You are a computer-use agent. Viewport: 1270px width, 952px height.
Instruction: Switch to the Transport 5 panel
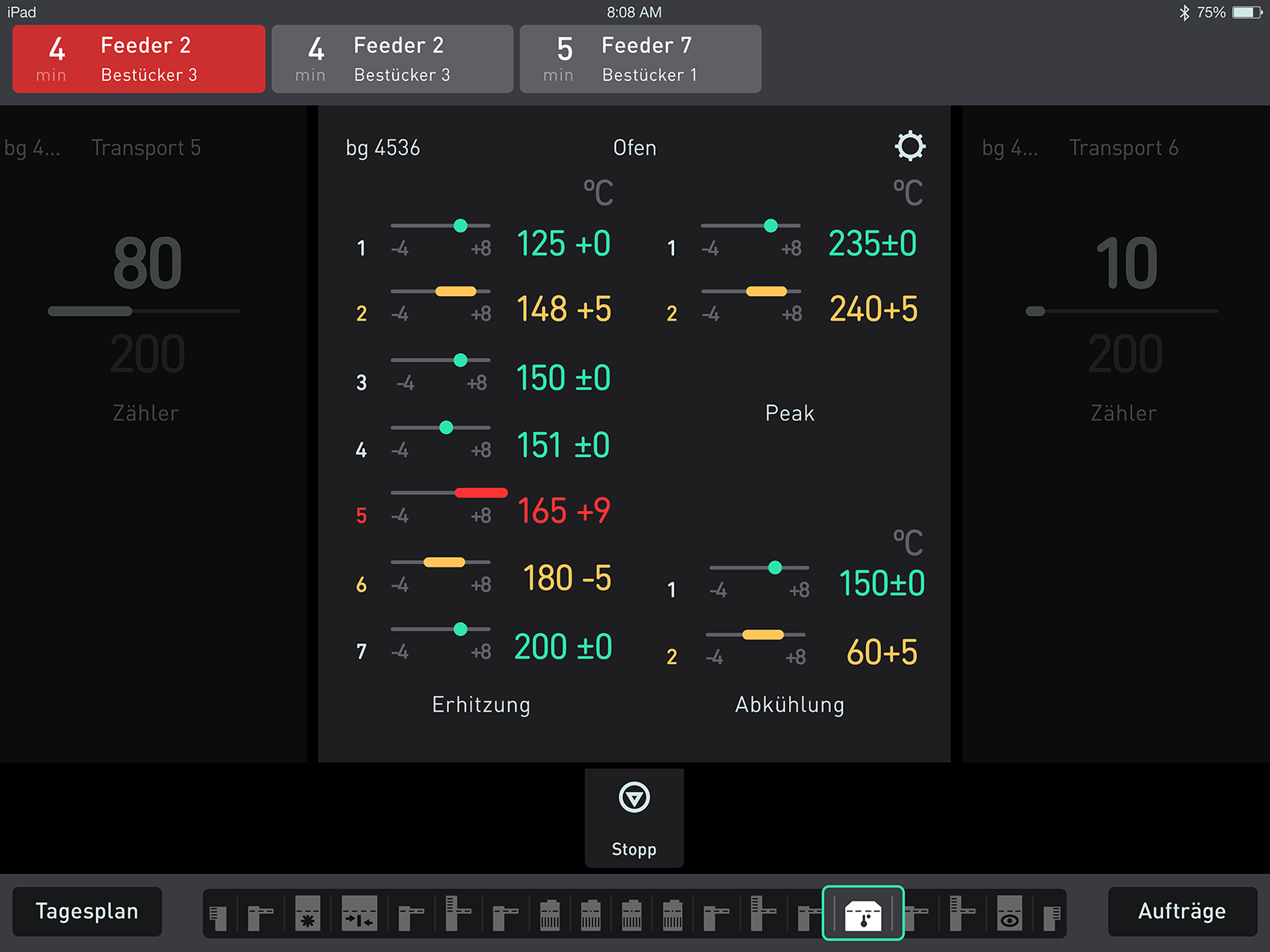[x=153, y=434]
